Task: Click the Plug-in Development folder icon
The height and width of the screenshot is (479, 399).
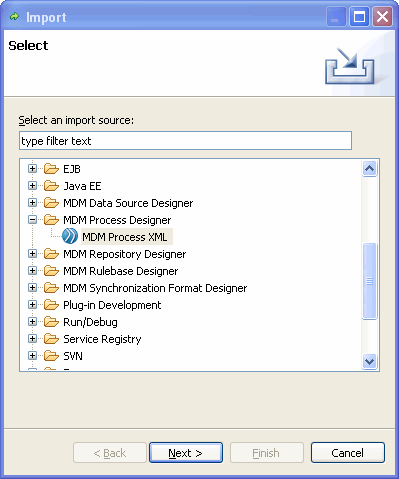Action: click(51, 305)
